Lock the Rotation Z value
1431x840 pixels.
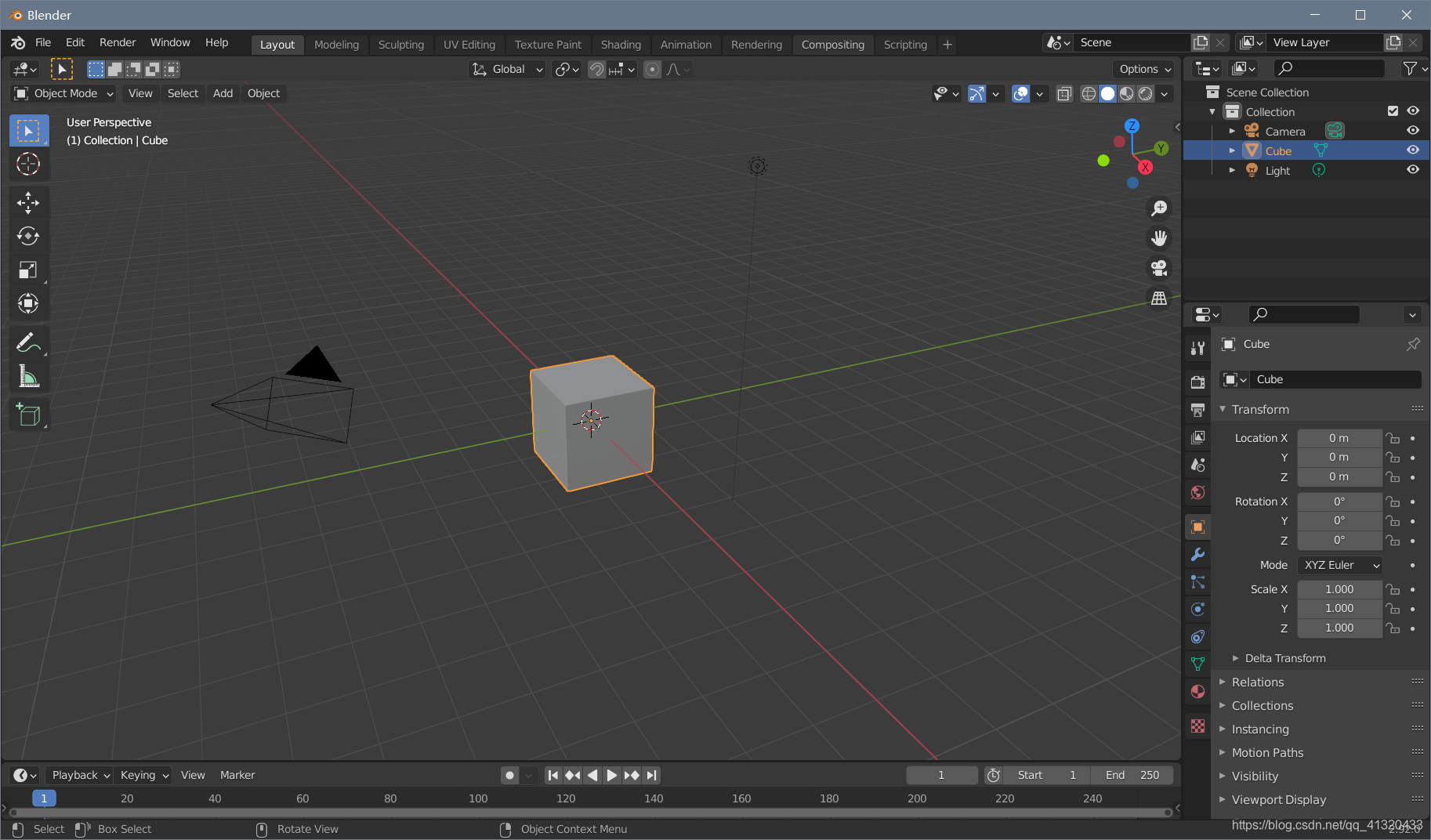pos(1393,541)
